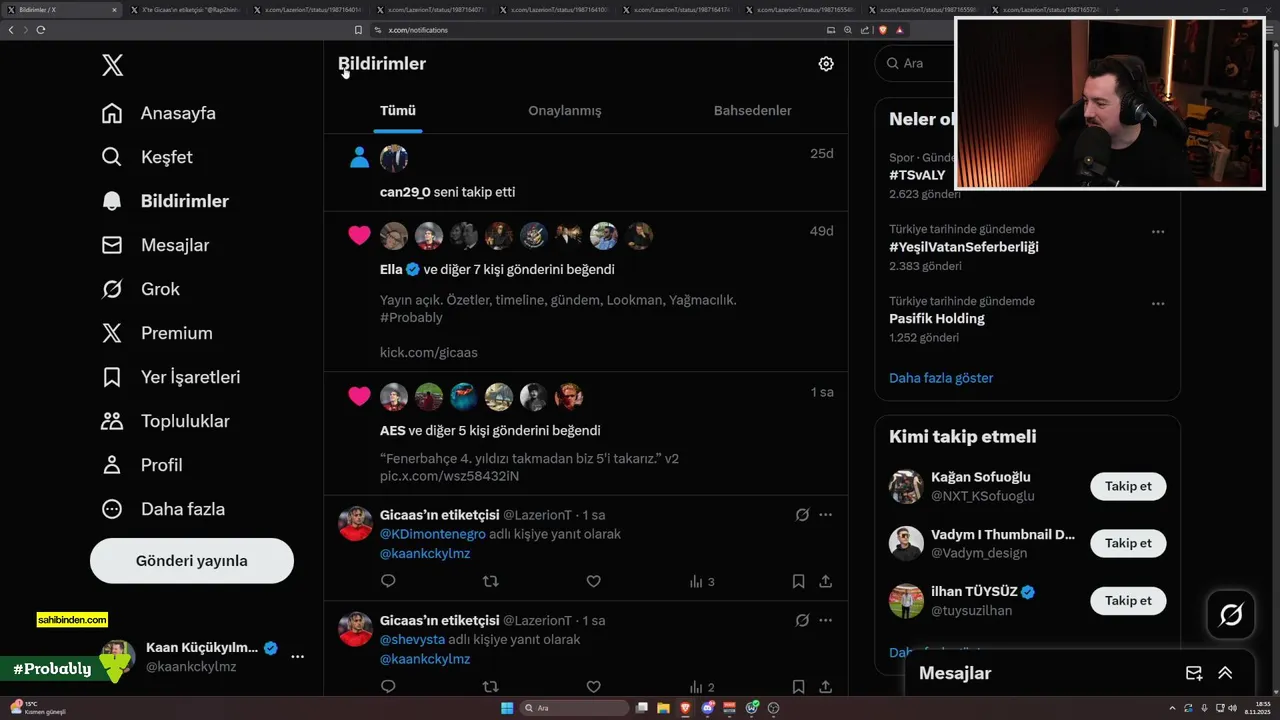Like the reply to @KDimontenegro
Viewport: 1280px width, 720px height.
point(593,581)
